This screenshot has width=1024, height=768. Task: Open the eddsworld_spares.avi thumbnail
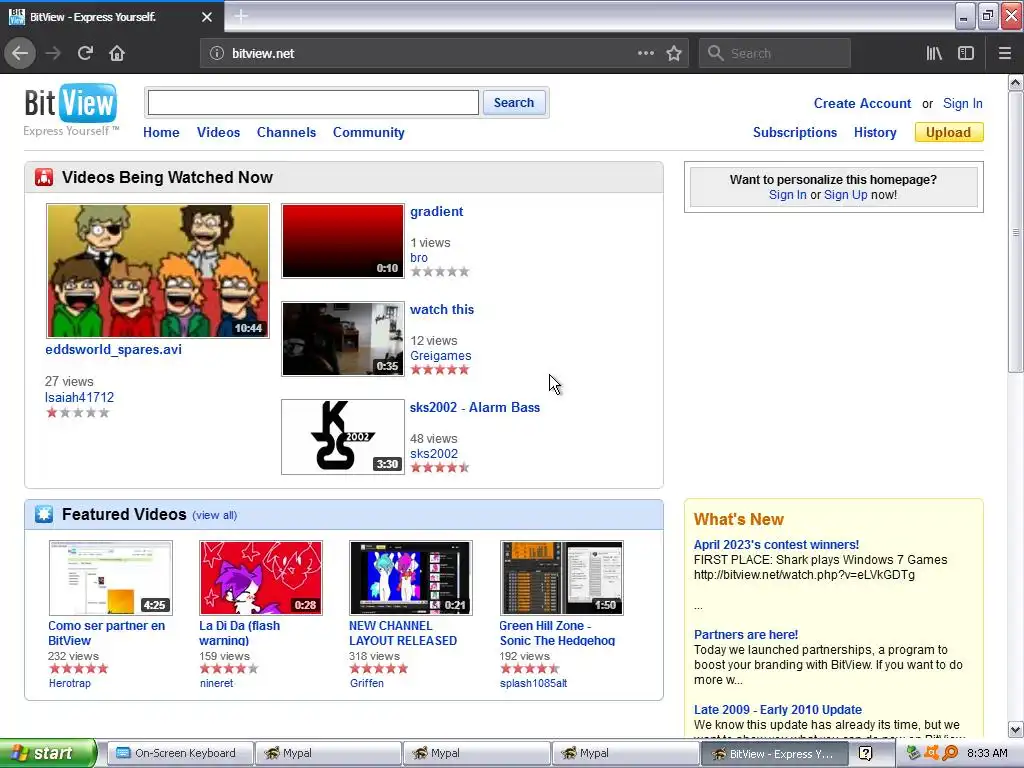click(x=157, y=270)
